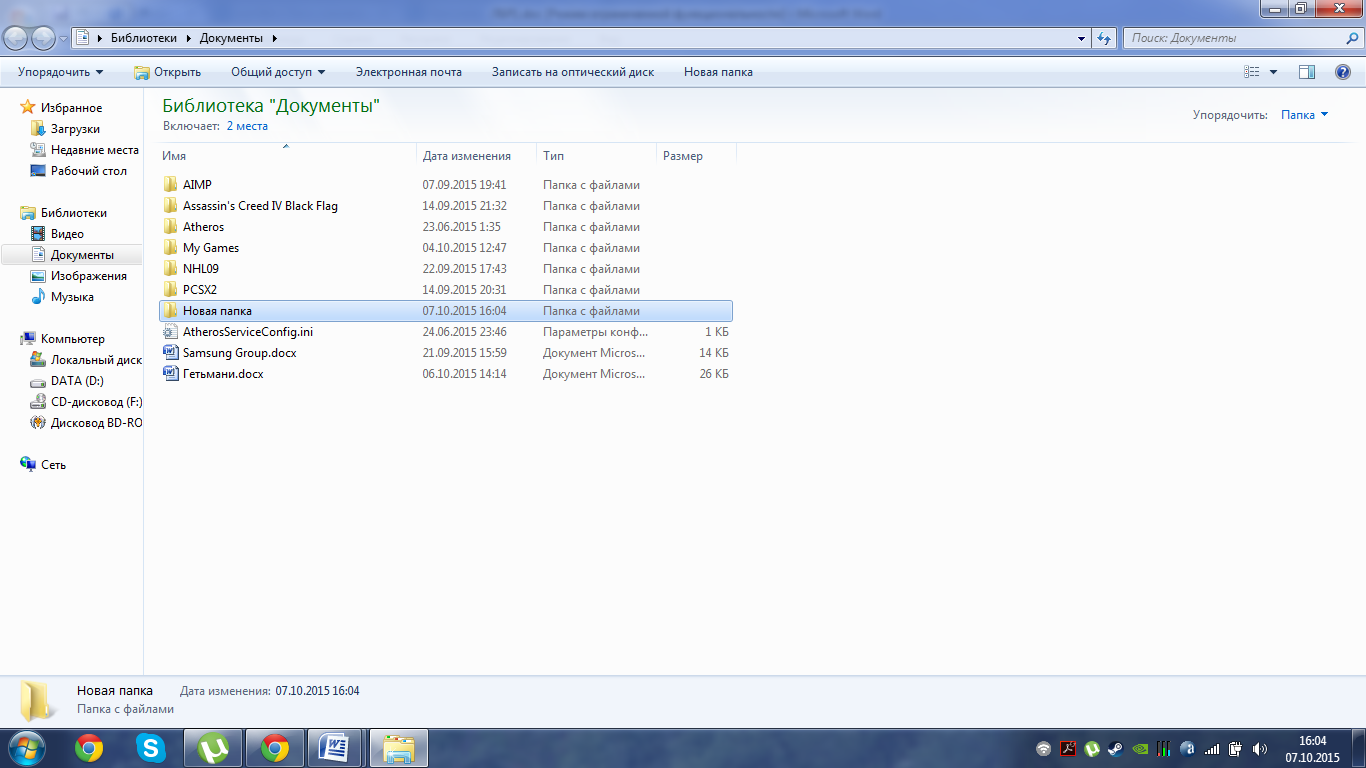Open the Упорядочить toolbar menu
This screenshot has width=1366, height=768.
tap(60, 72)
